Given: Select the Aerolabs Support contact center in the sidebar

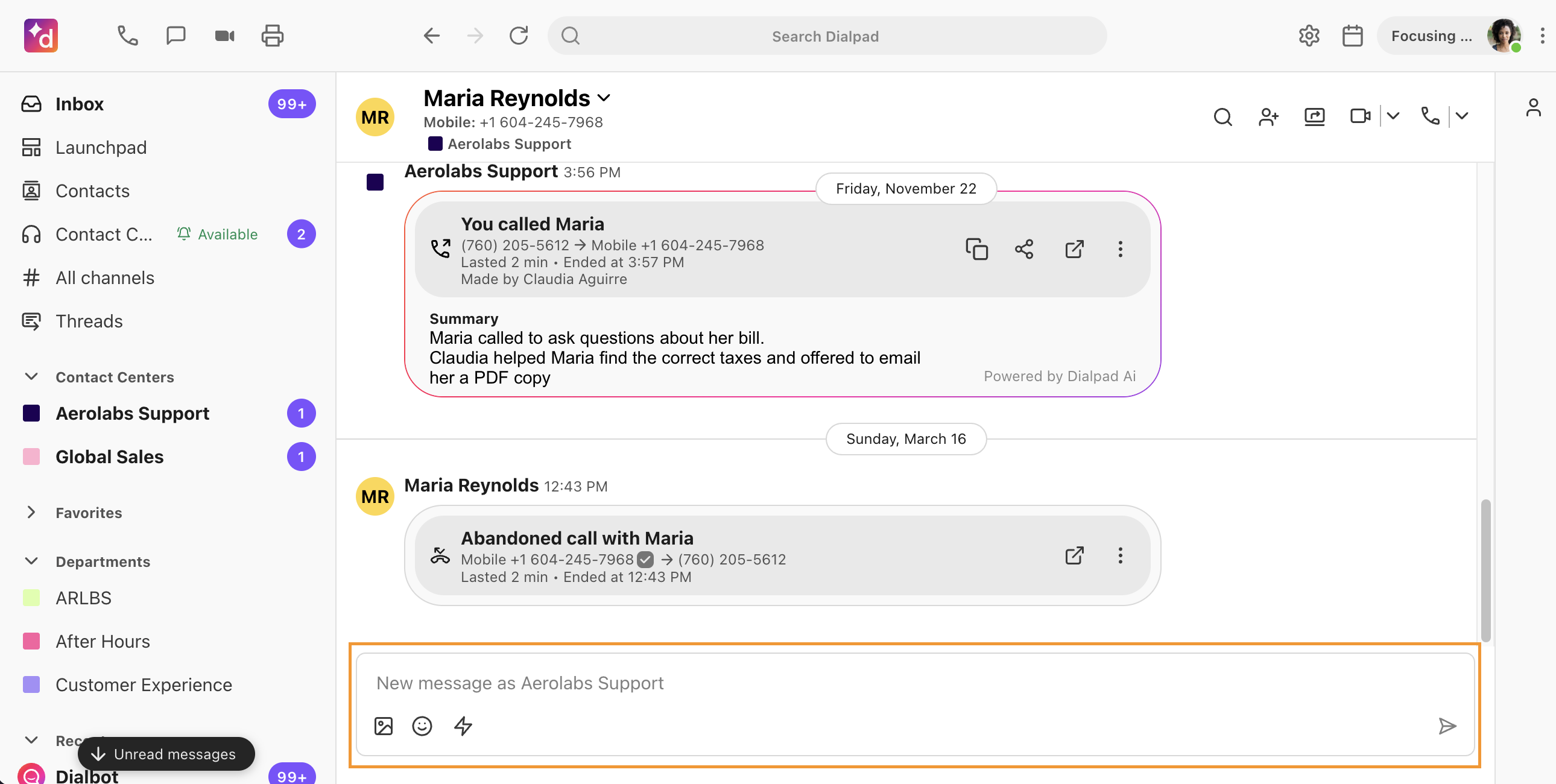Looking at the screenshot, I should click(168, 413).
